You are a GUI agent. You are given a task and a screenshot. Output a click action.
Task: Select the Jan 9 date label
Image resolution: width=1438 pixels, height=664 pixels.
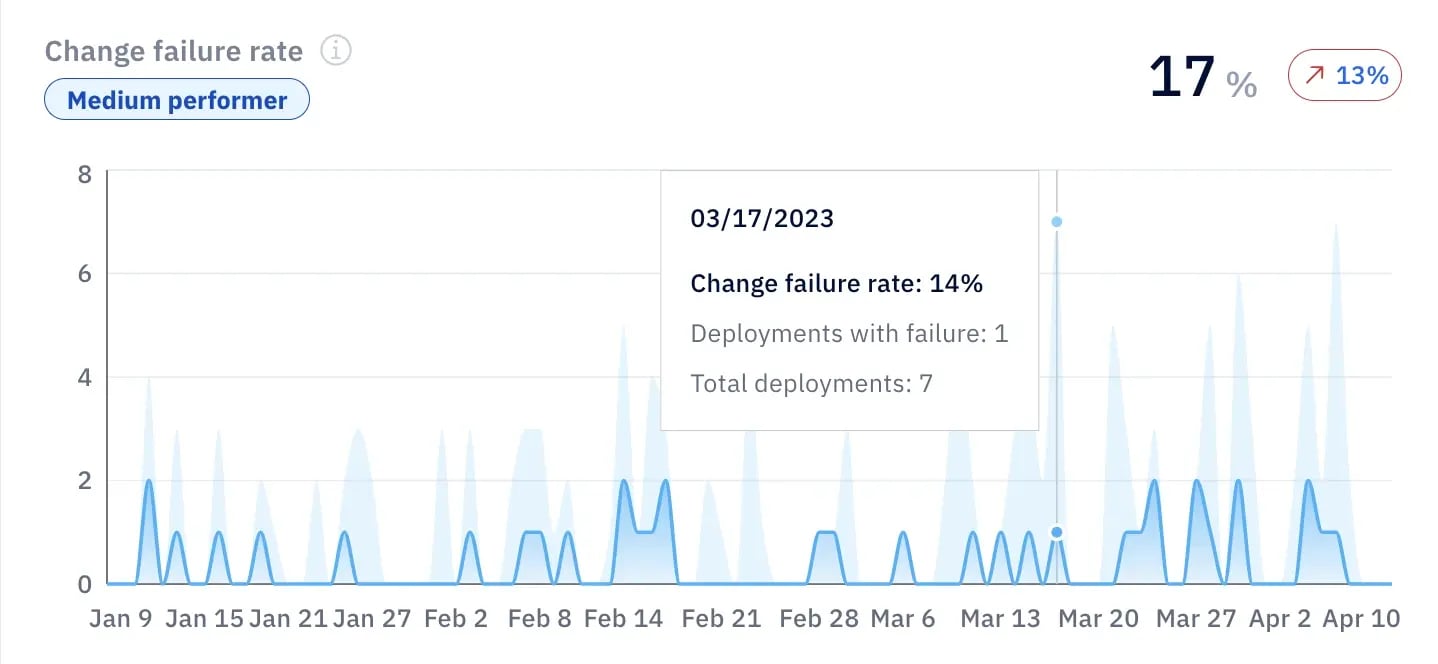point(120,619)
